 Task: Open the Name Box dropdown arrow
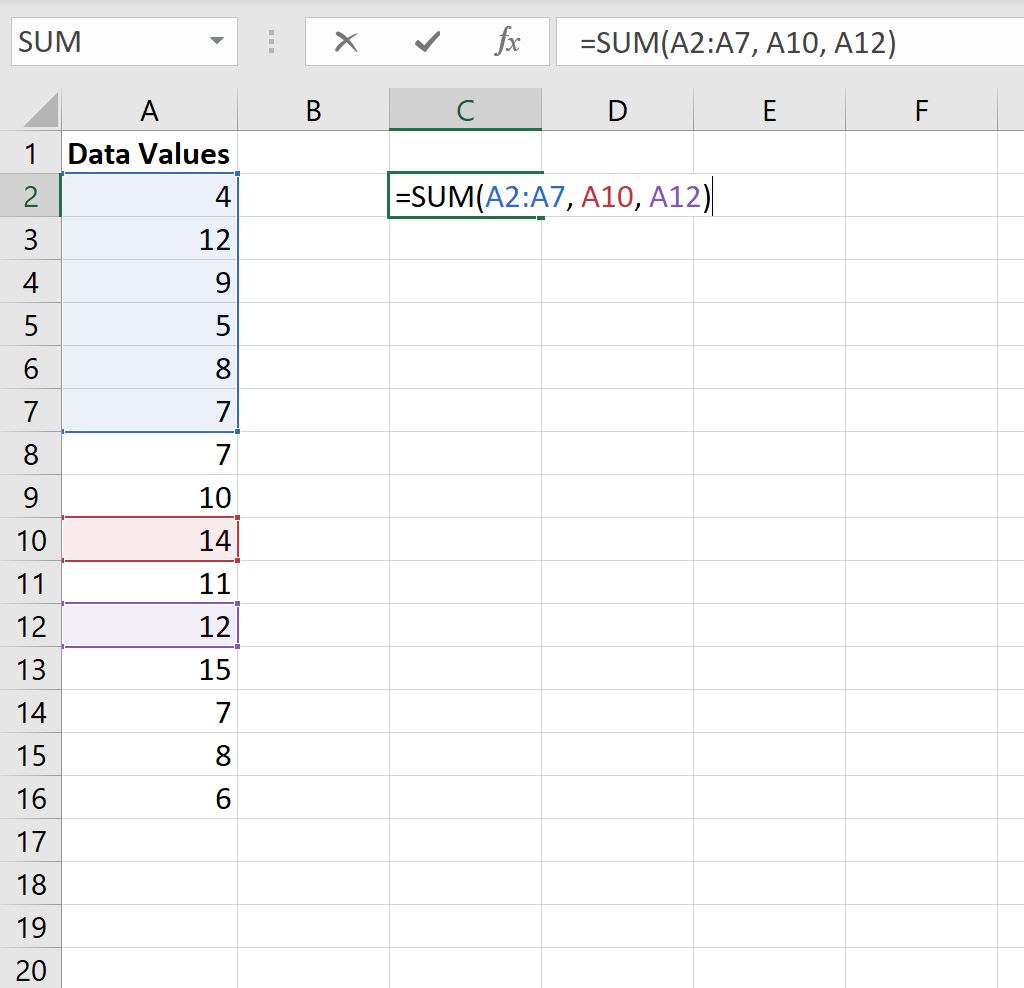tap(213, 41)
